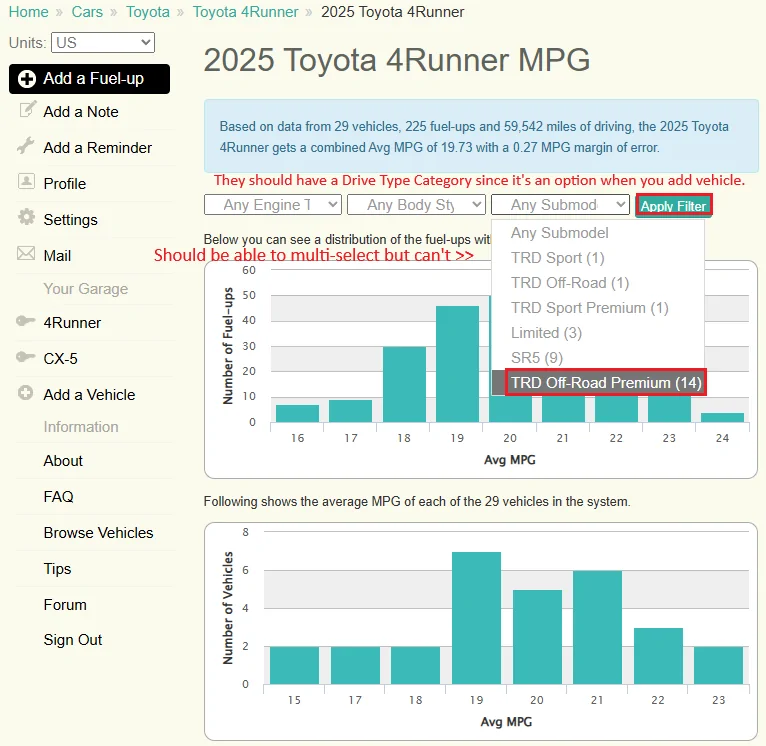Screen dimensions: 766x746
Task: Open the Toyota 4Runner breadcrumb link
Action: tap(245, 12)
